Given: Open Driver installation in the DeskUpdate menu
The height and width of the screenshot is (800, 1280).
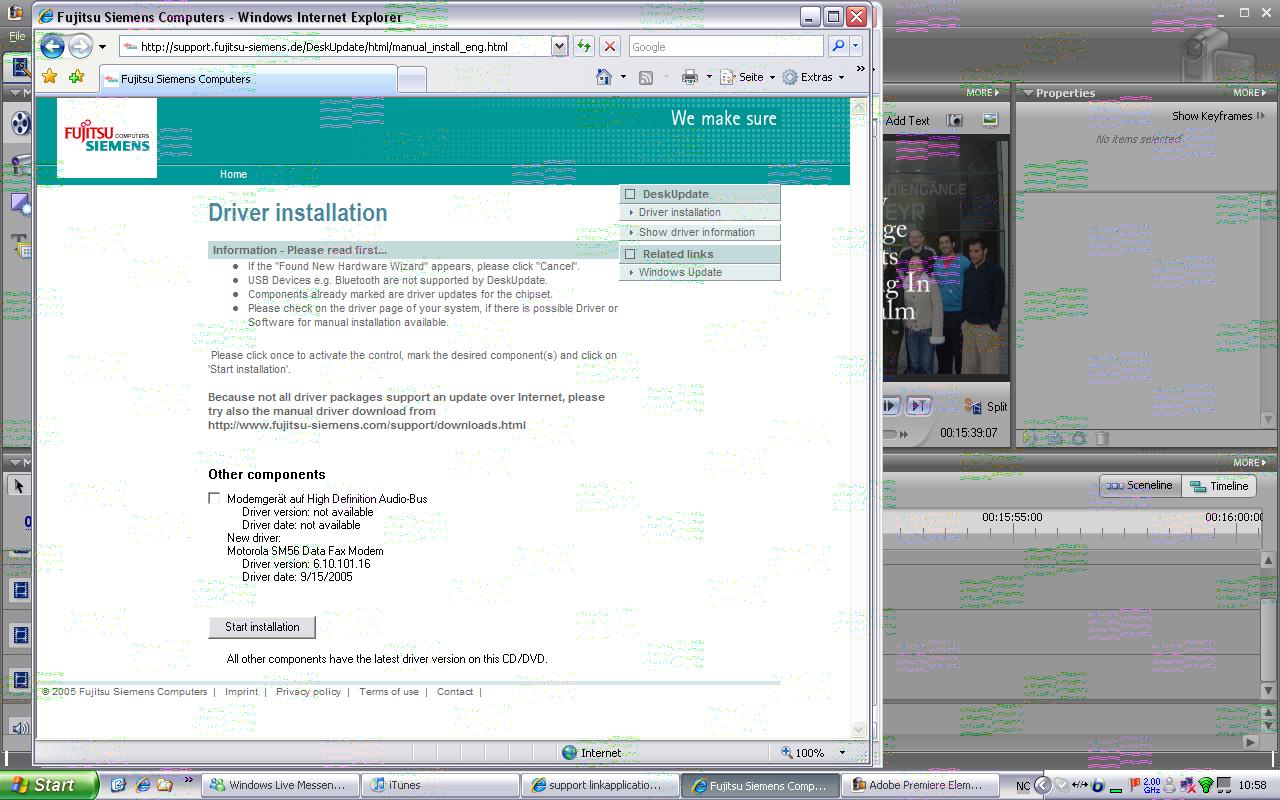Looking at the screenshot, I should (679, 212).
